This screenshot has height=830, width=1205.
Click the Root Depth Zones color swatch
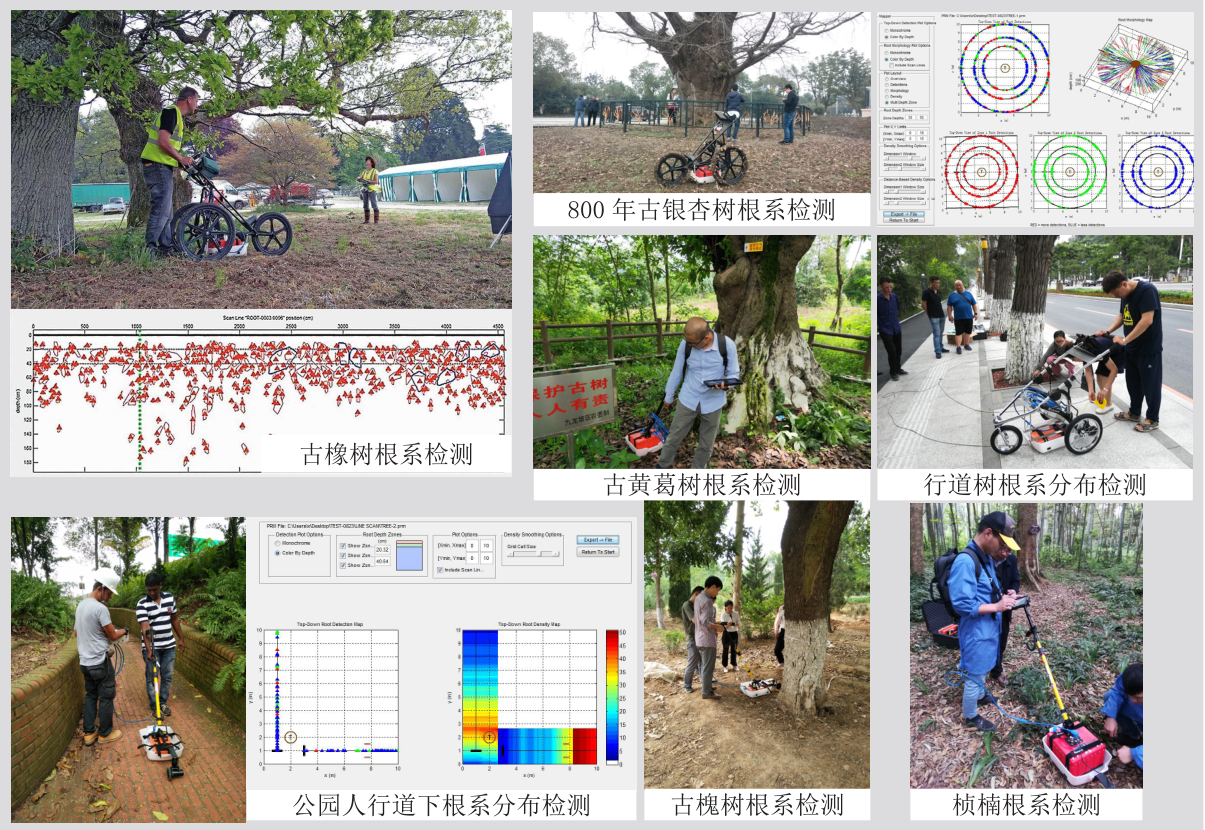click(x=411, y=555)
